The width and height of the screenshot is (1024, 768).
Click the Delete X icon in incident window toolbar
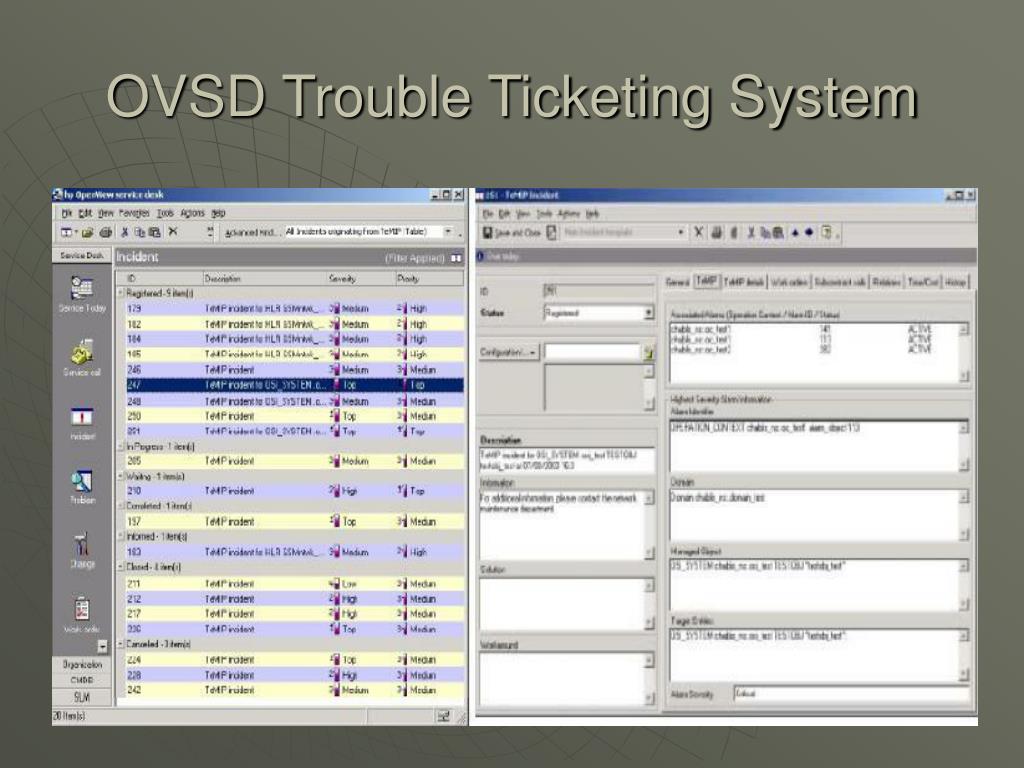[x=698, y=232]
